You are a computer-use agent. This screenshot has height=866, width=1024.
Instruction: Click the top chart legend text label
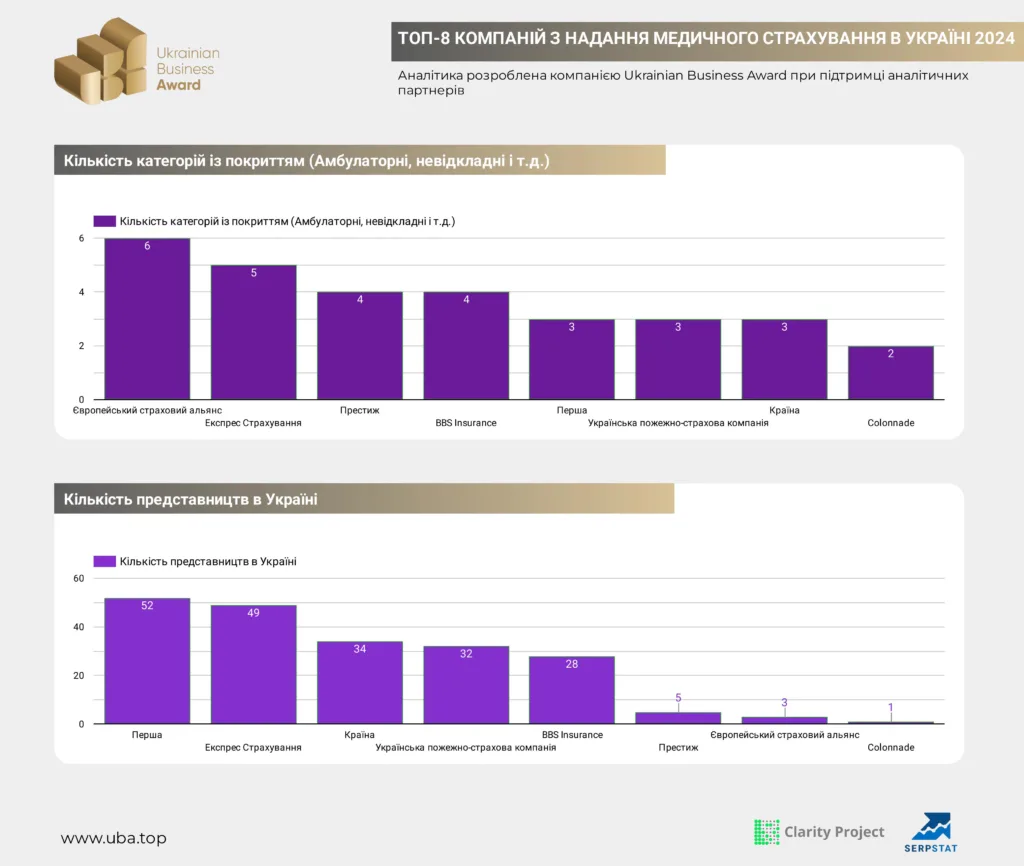(287, 221)
